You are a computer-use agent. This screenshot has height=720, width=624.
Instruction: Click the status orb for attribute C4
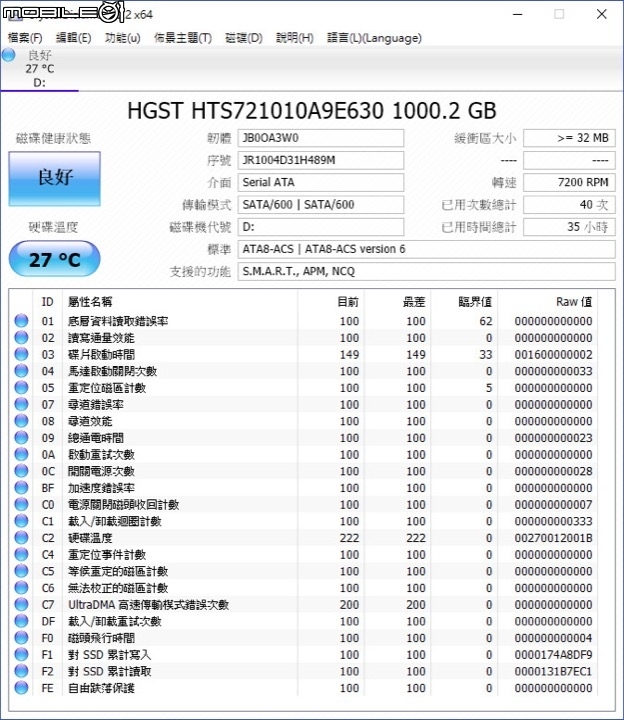[x=21, y=554]
